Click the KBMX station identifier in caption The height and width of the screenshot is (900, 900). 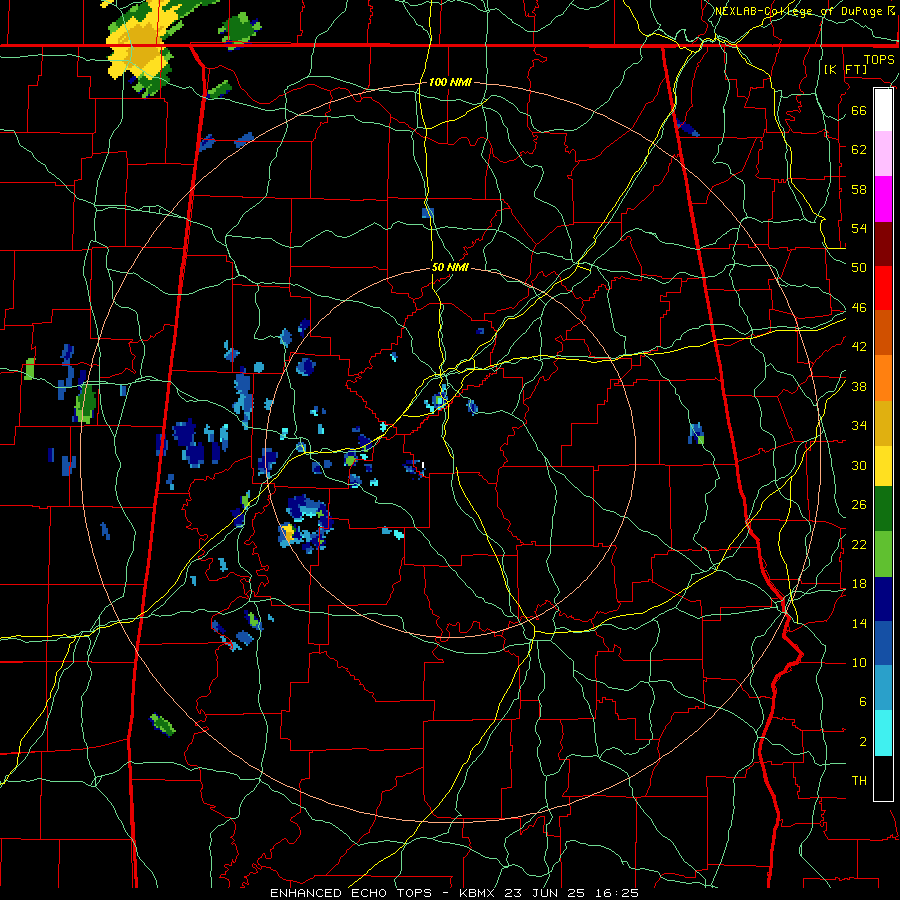coord(479,893)
